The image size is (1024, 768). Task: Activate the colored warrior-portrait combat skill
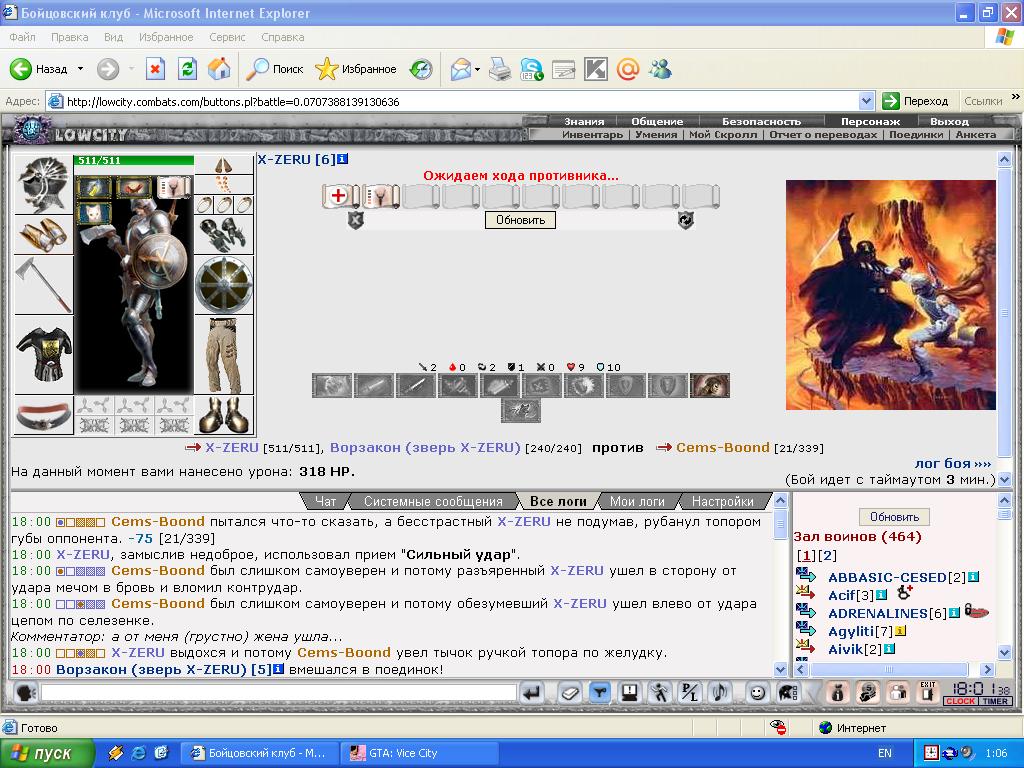(710, 386)
